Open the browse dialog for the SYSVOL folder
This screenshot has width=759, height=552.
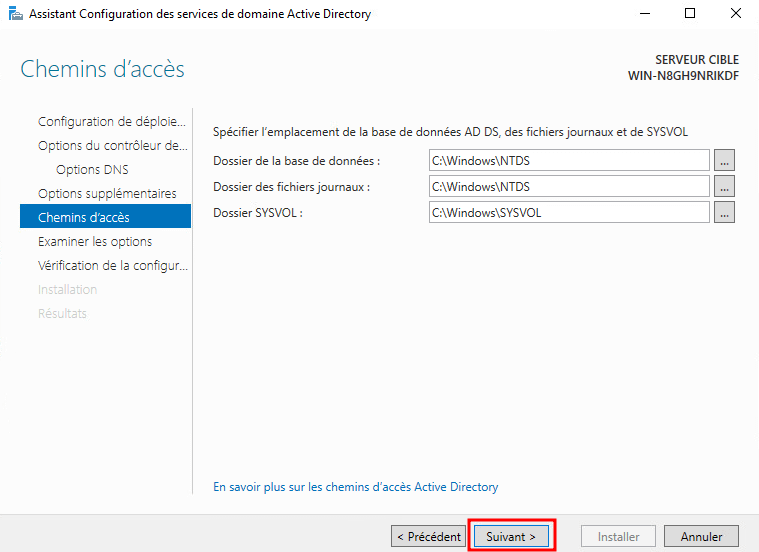click(x=724, y=212)
